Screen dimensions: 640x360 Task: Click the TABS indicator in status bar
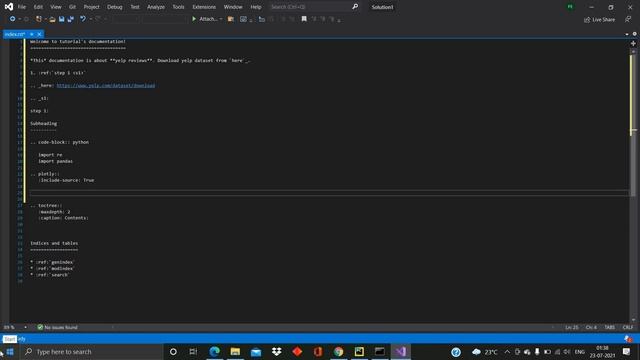[x=609, y=327]
